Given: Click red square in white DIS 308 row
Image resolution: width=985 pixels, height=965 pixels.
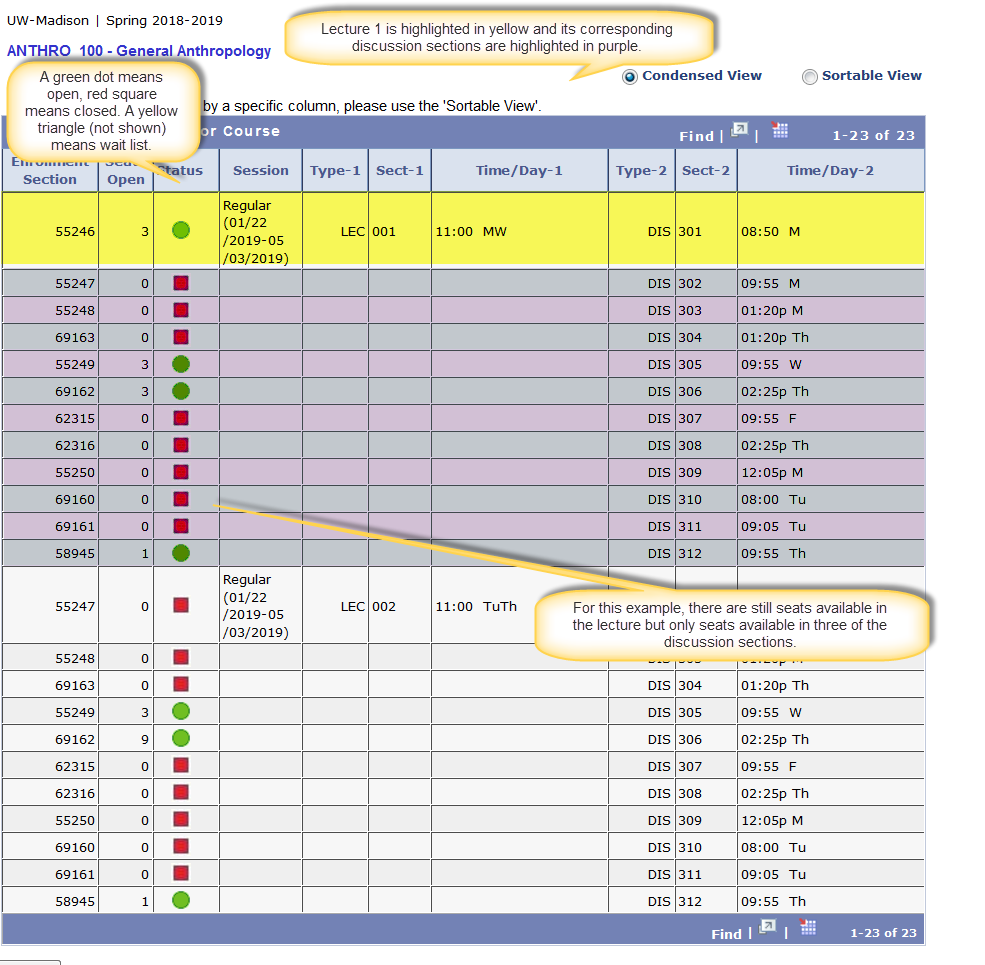Looking at the screenshot, I should click(181, 793).
